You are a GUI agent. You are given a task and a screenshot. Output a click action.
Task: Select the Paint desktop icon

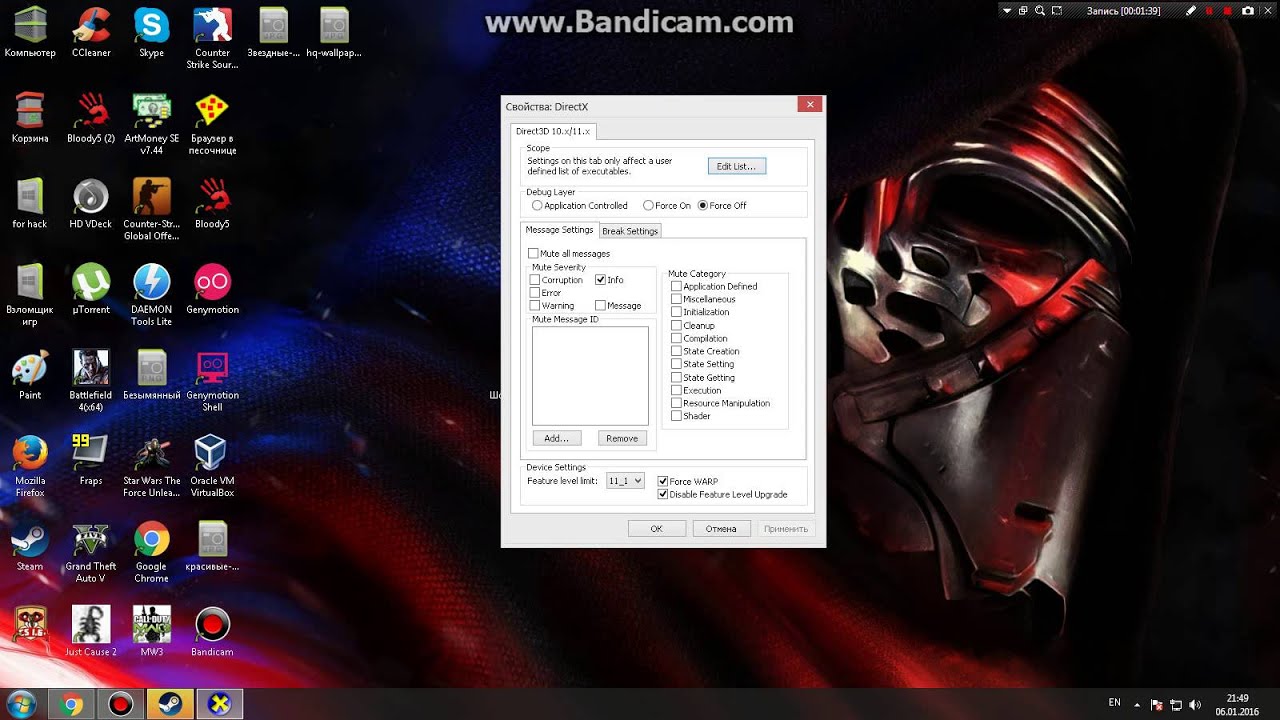tap(30, 375)
